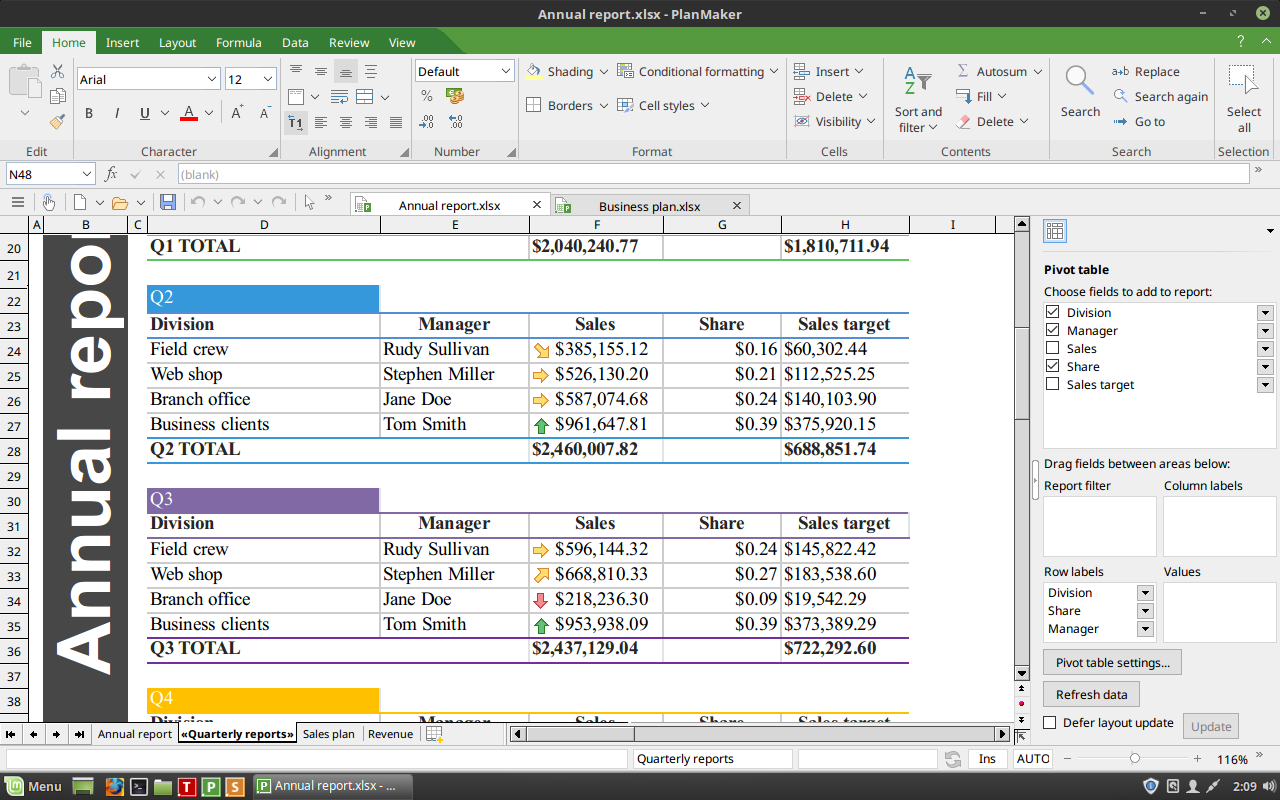Switch to the Insert ribbon tab

point(122,43)
